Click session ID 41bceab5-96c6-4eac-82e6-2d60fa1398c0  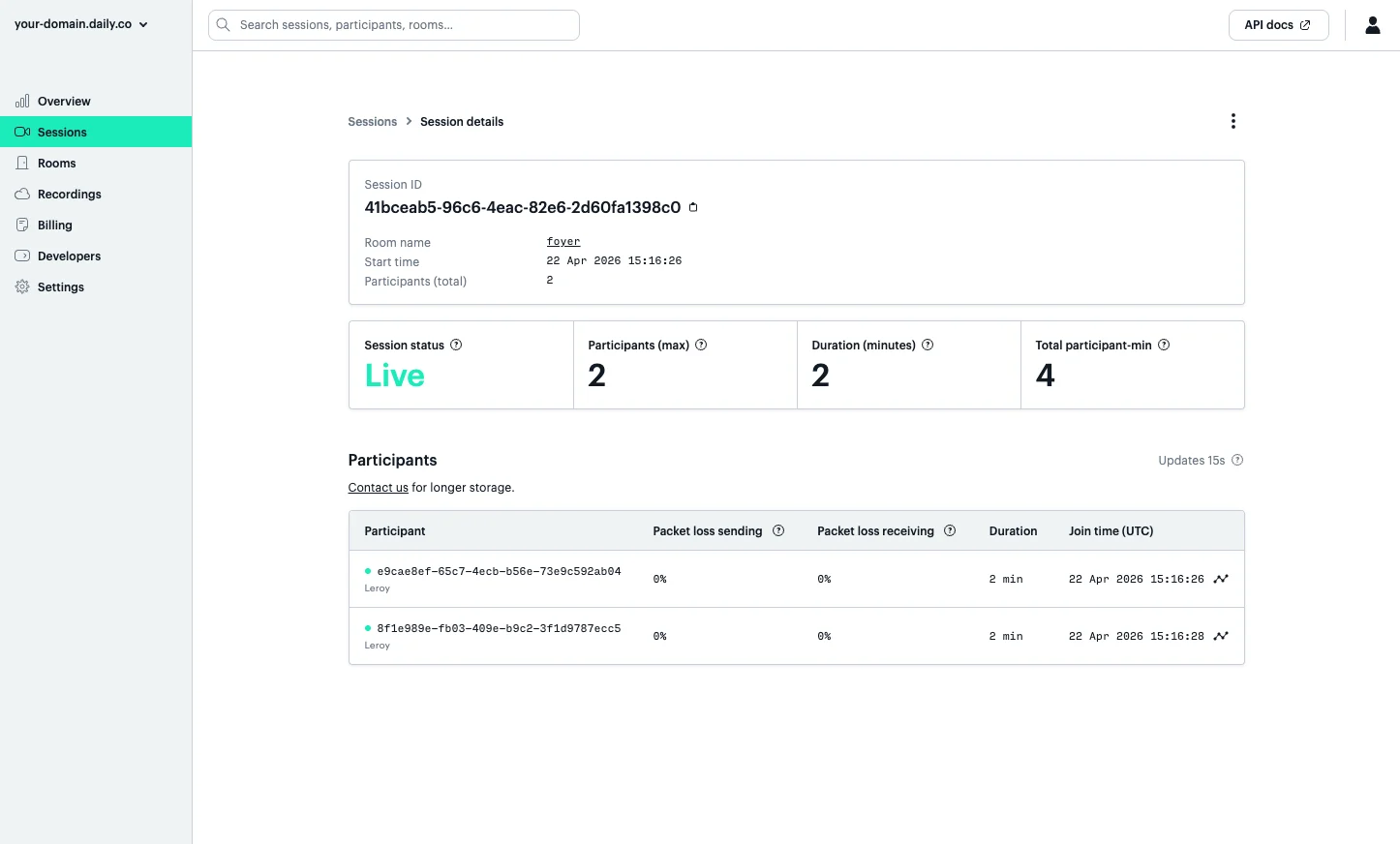(523, 207)
